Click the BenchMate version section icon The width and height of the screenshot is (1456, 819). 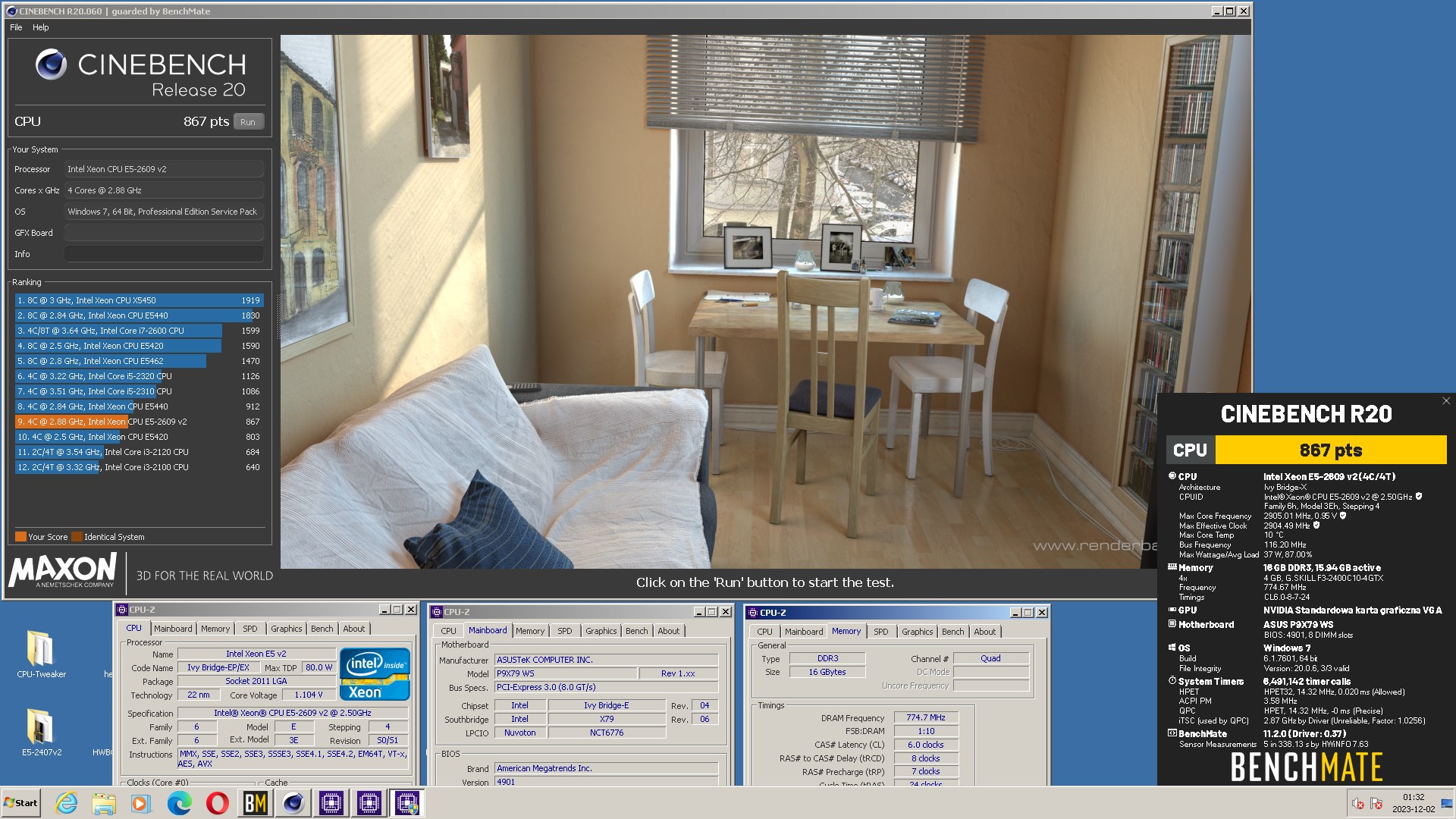coord(1172,733)
